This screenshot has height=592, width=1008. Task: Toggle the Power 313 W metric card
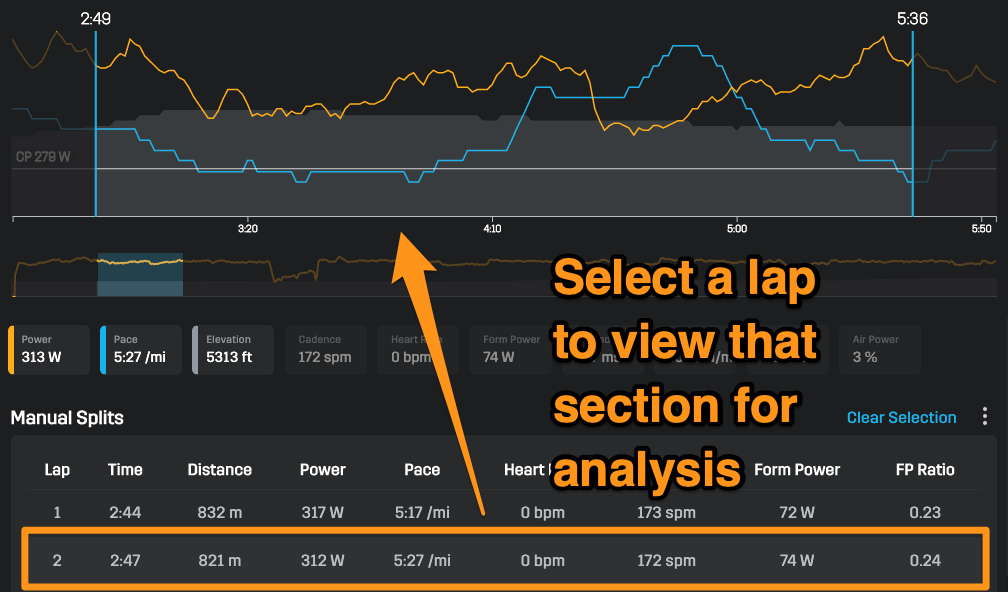coord(49,350)
